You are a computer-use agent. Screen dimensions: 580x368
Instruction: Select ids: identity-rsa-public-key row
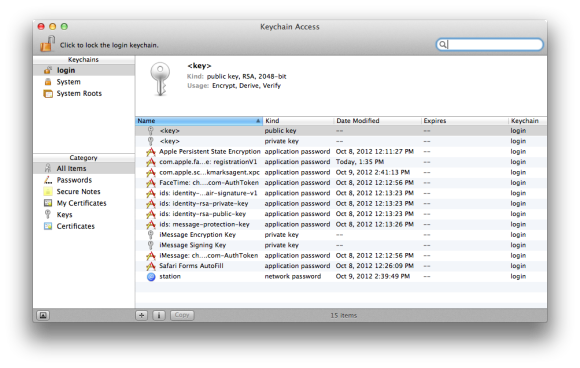tap(341, 214)
